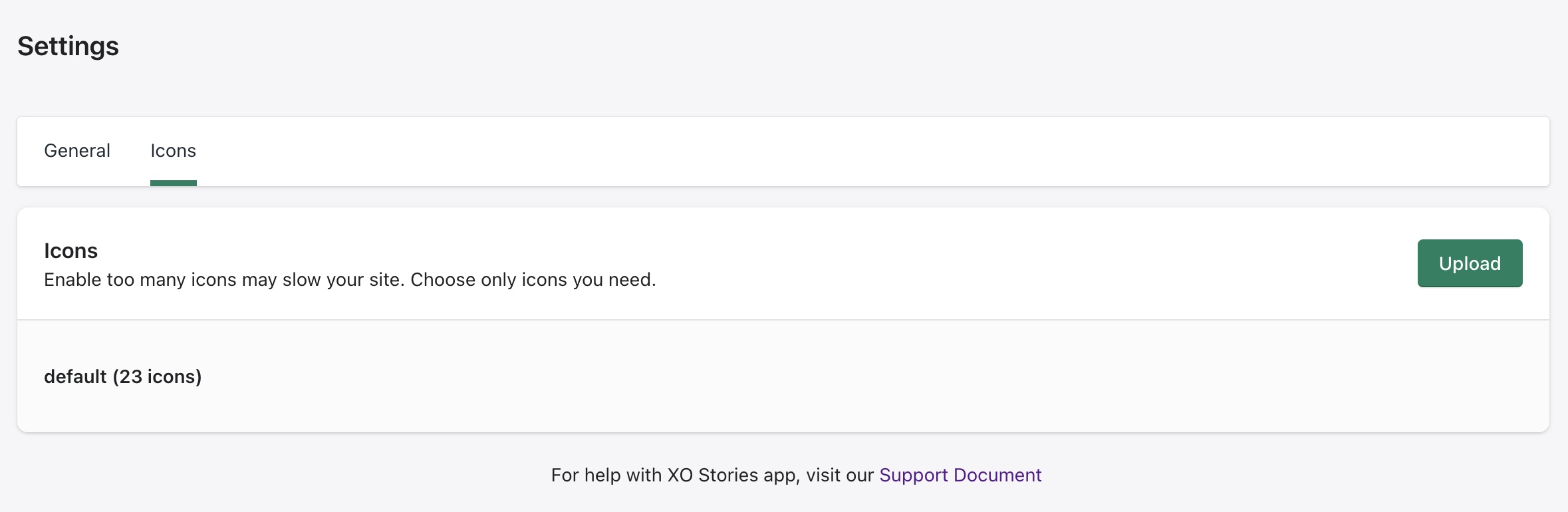Image resolution: width=1568 pixels, height=512 pixels.
Task: Click the Icons section heading
Action: (x=70, y=251)
